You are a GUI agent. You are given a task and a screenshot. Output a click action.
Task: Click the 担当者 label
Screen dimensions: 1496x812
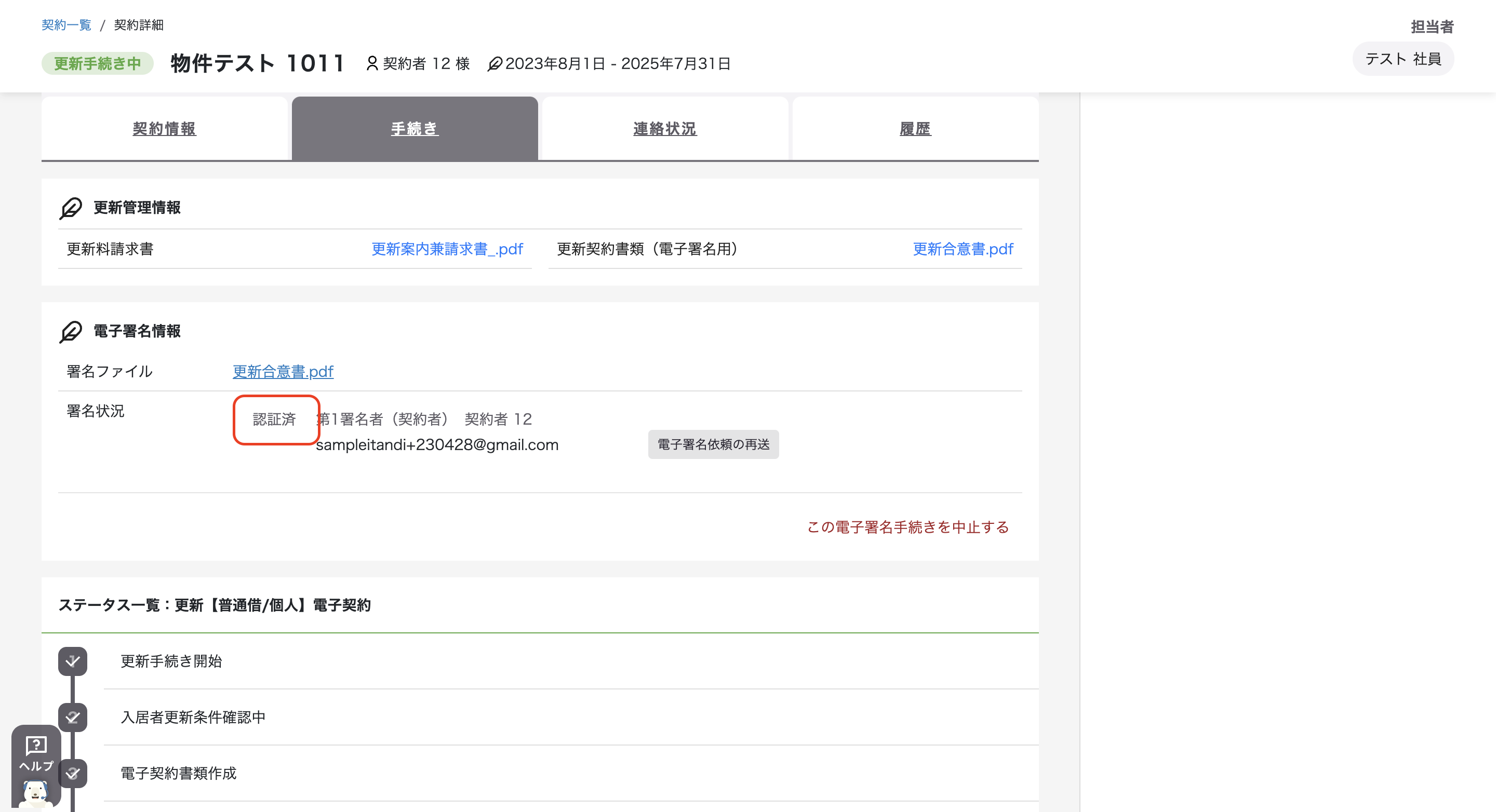(x=1432, y=26)
